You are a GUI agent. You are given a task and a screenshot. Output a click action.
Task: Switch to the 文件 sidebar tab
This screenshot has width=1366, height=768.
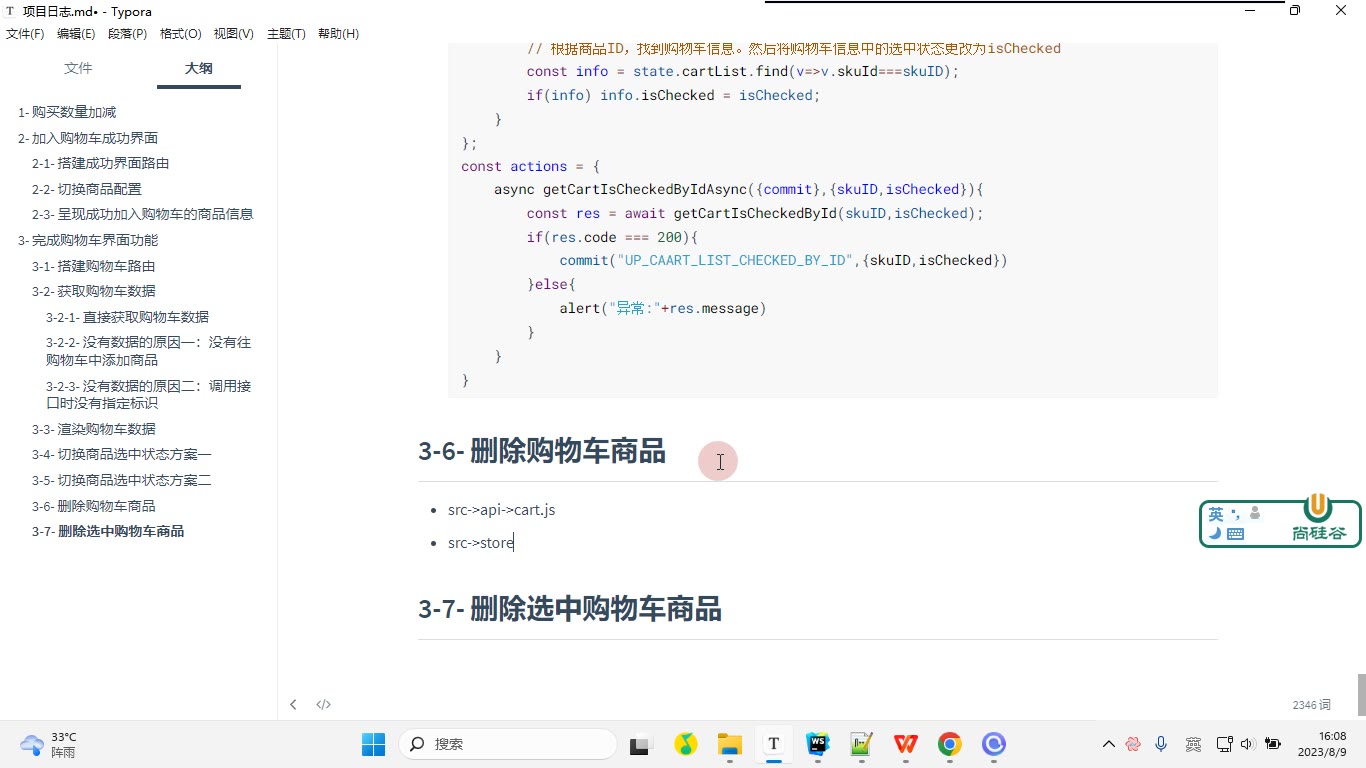[78, 68]
